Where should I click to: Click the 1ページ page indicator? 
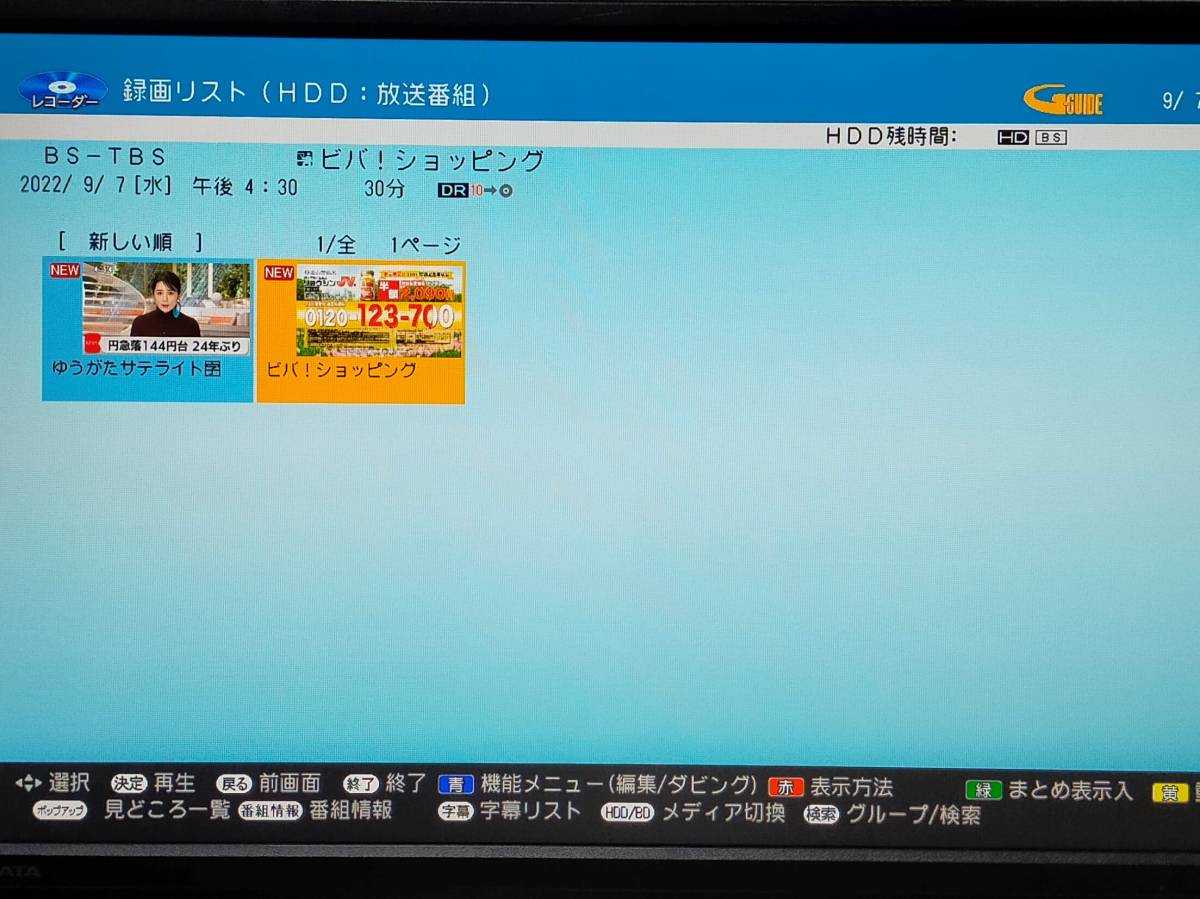click(x=426, y=245)
